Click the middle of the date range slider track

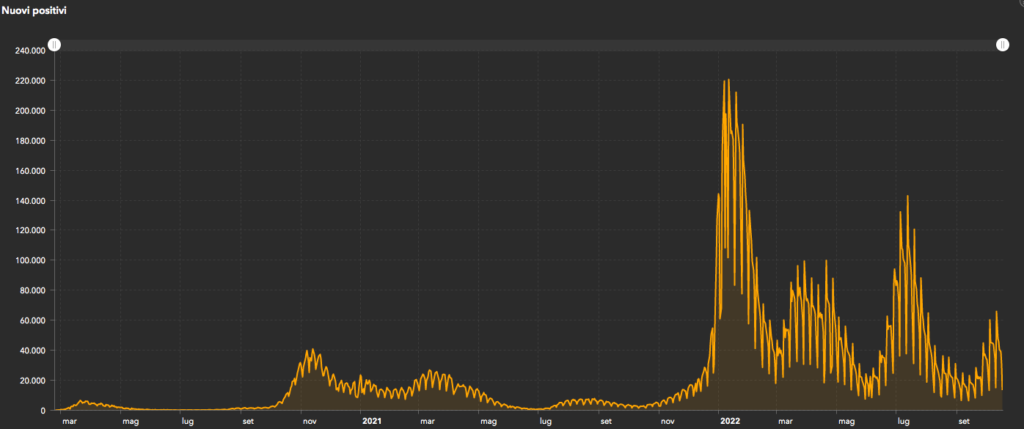(528, 45)
